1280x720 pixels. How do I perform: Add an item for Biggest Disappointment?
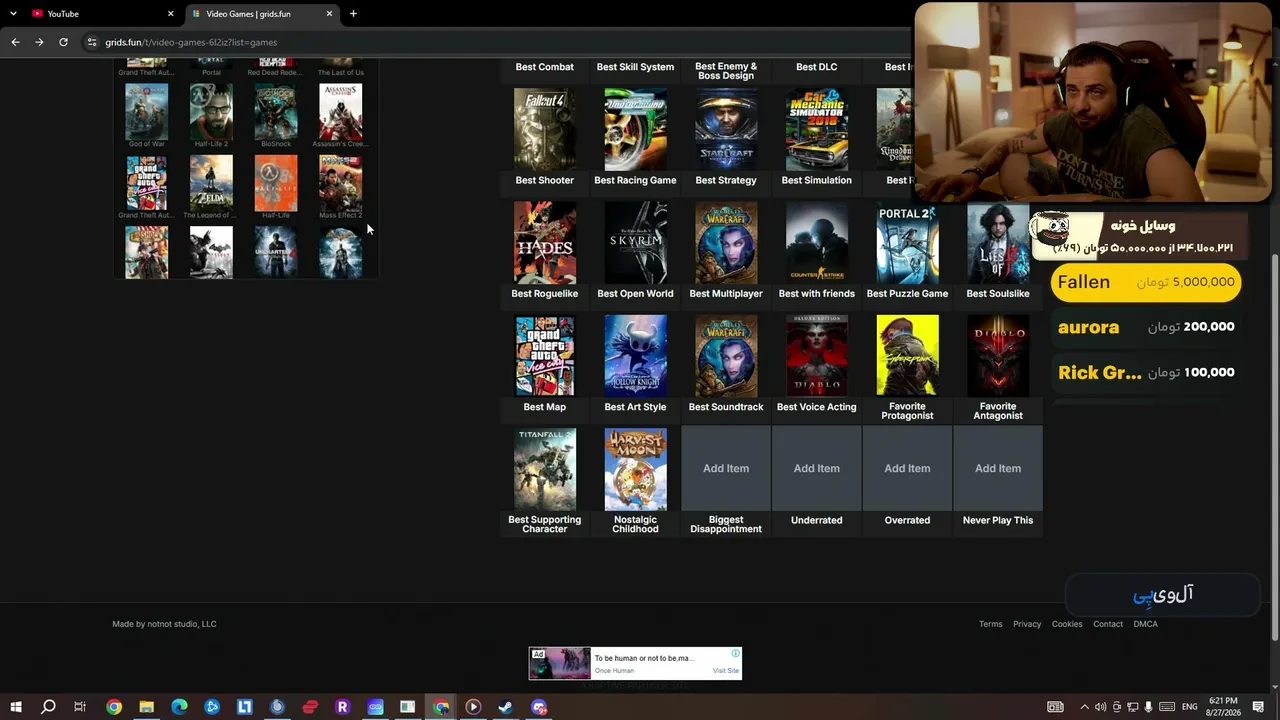(x=726, y=468)
